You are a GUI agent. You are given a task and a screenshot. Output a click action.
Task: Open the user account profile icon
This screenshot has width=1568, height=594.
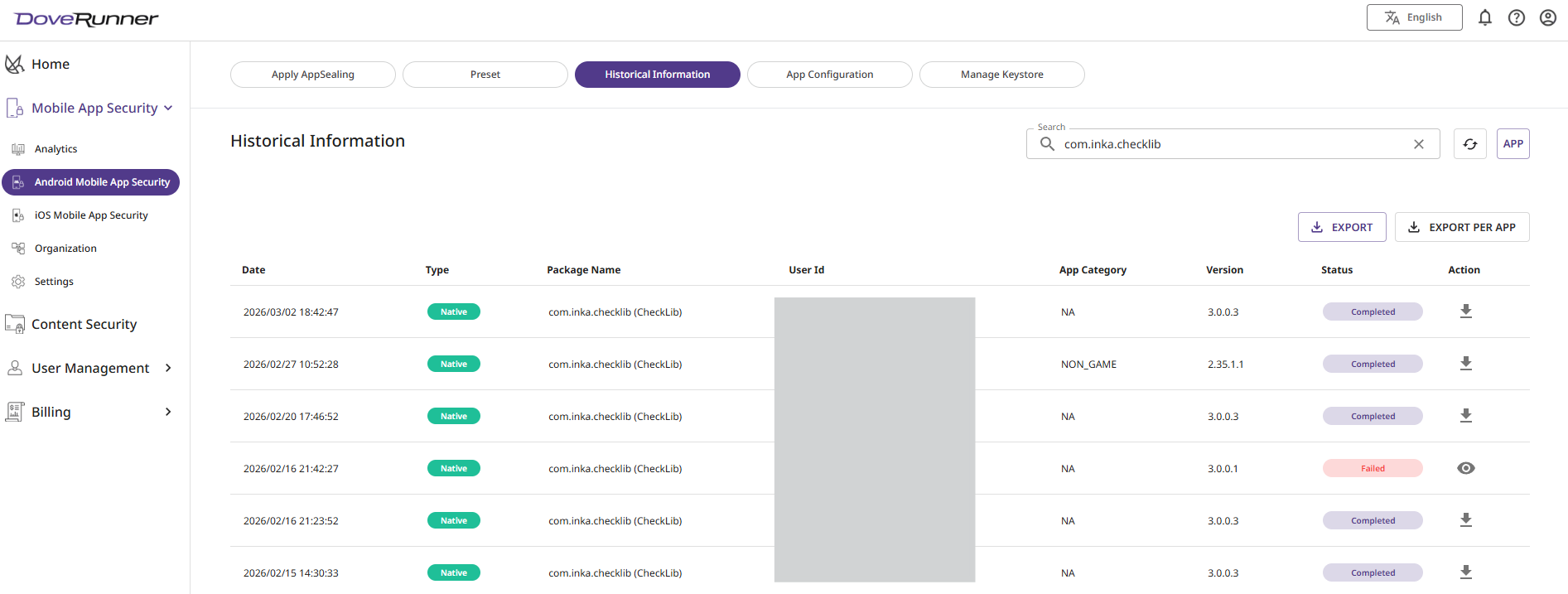pyautogui.click(x=1547, y=17)
